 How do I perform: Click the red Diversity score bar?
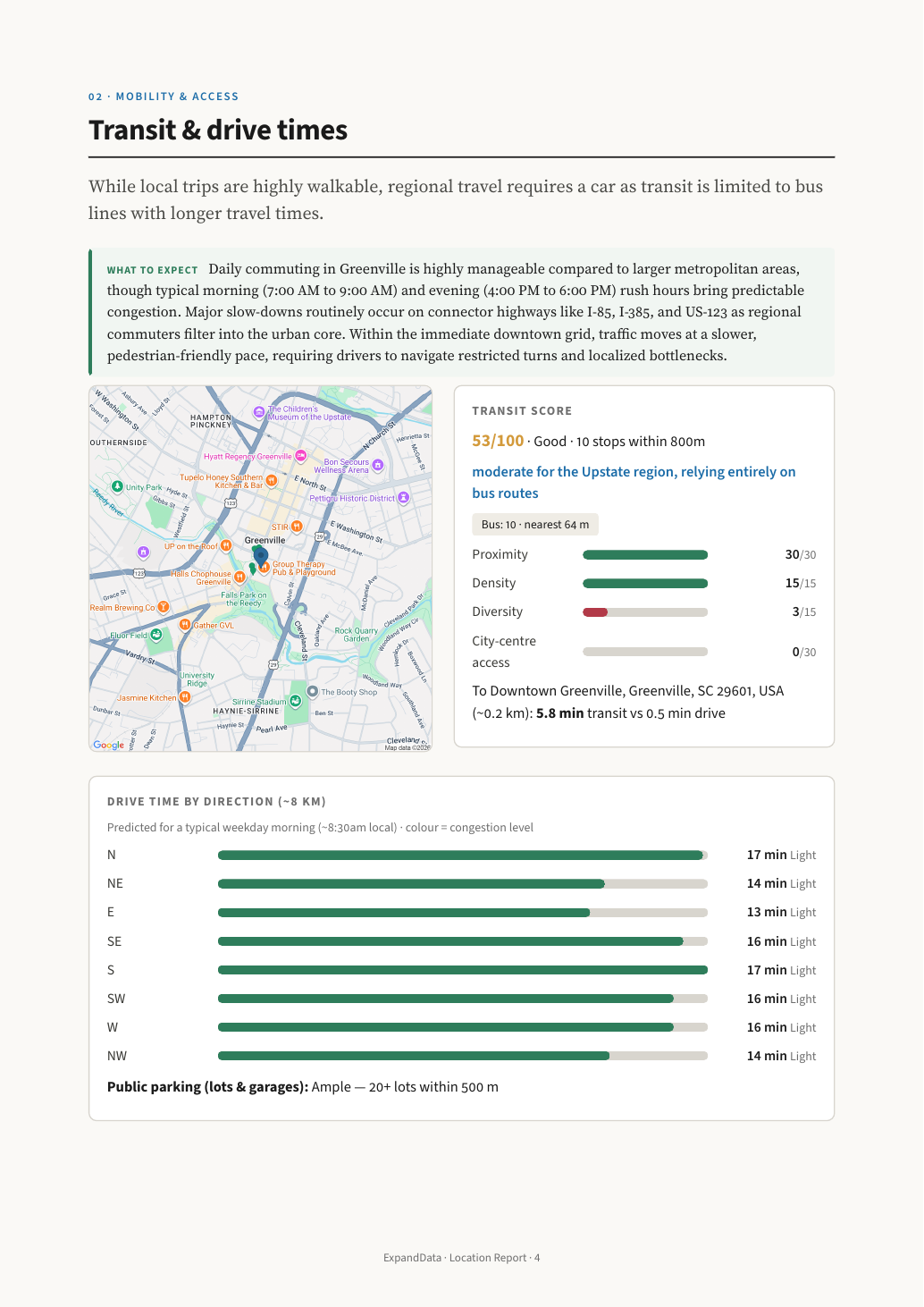click(595, 612)
